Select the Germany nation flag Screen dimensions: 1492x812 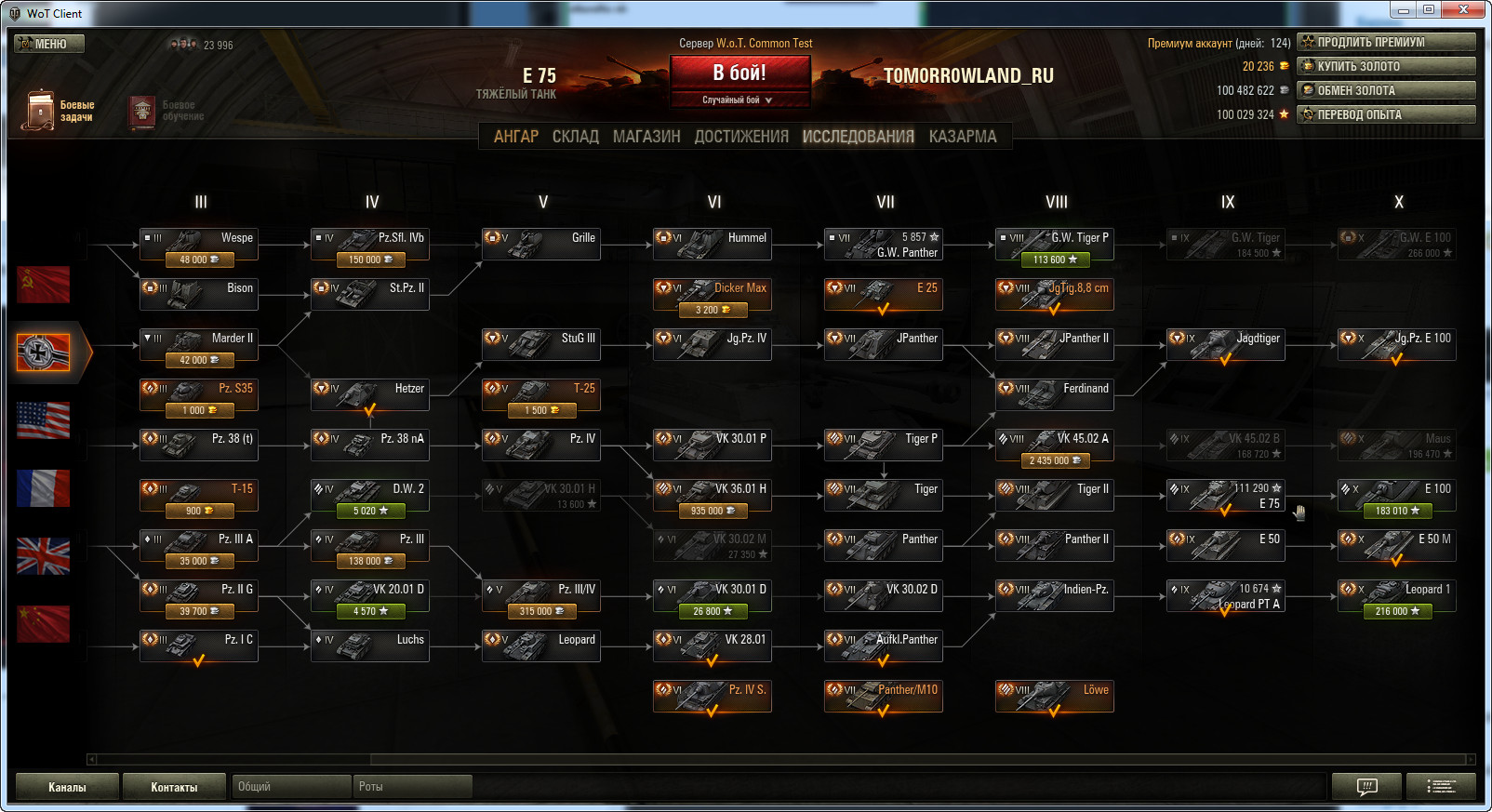click(x=43, y=353)
